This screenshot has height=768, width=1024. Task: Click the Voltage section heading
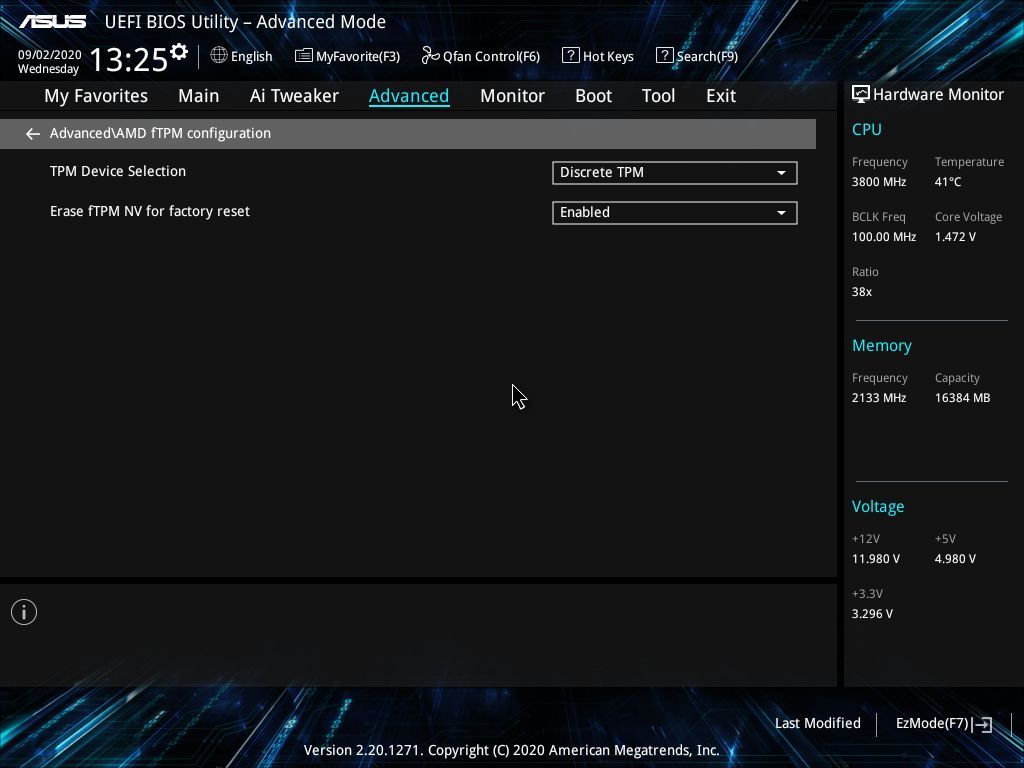tap(878, 507)
